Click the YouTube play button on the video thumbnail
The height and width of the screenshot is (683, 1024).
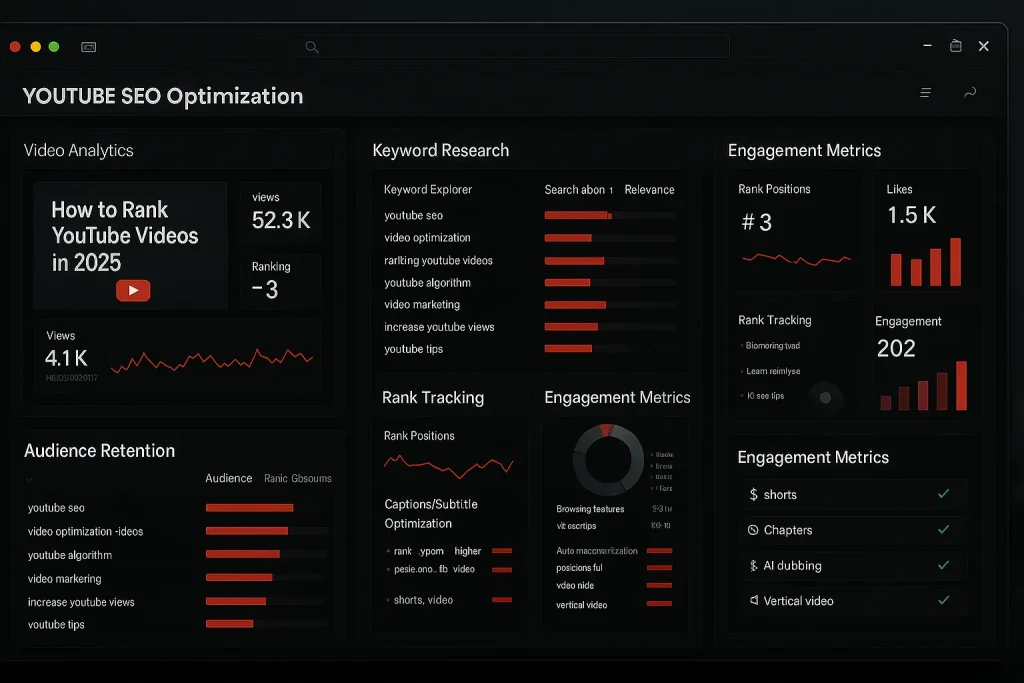coord(132,290)
